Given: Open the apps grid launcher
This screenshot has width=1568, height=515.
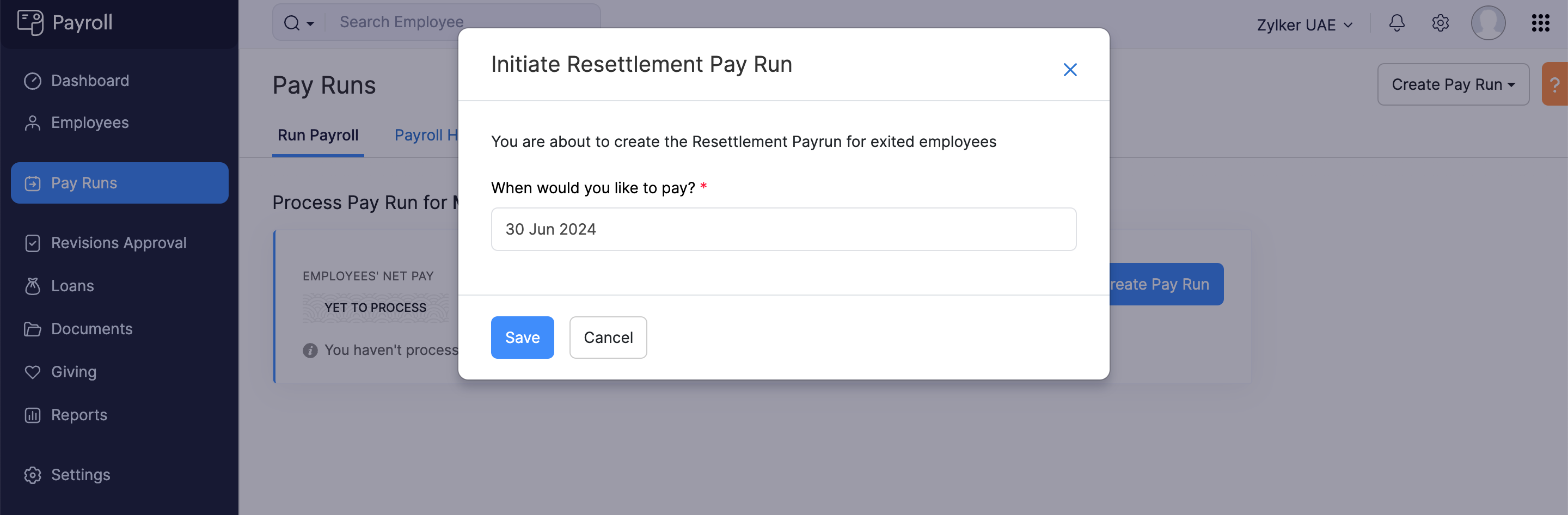Looking at the screenshot, I should 1540,24.
